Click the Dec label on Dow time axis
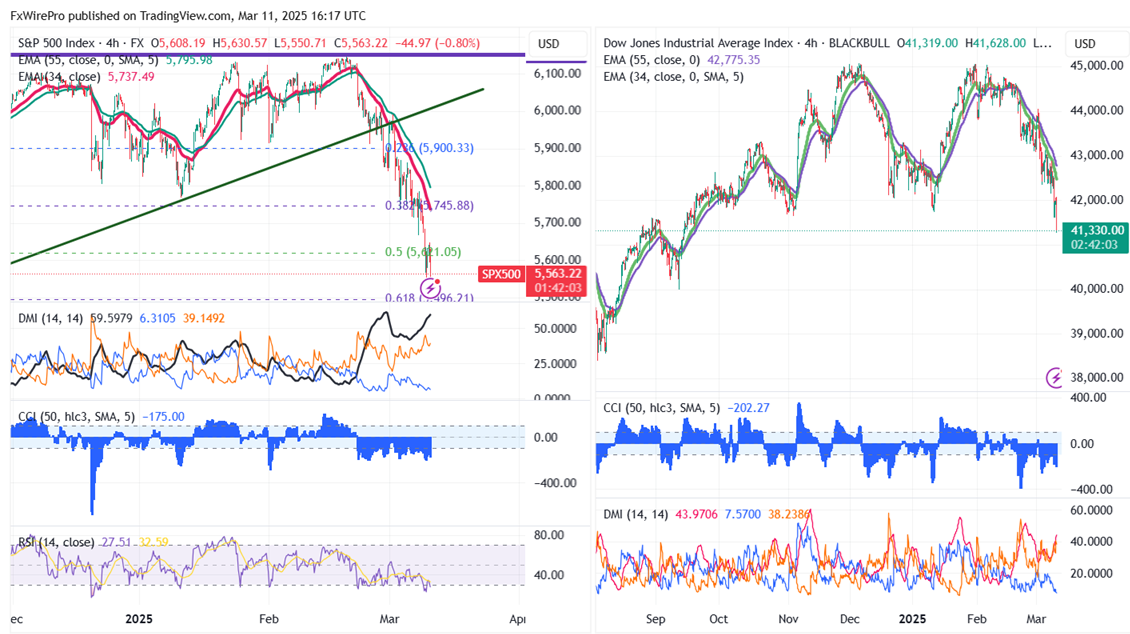The width and height of the screenshot is (1130, 634). [x=850, y=619]
